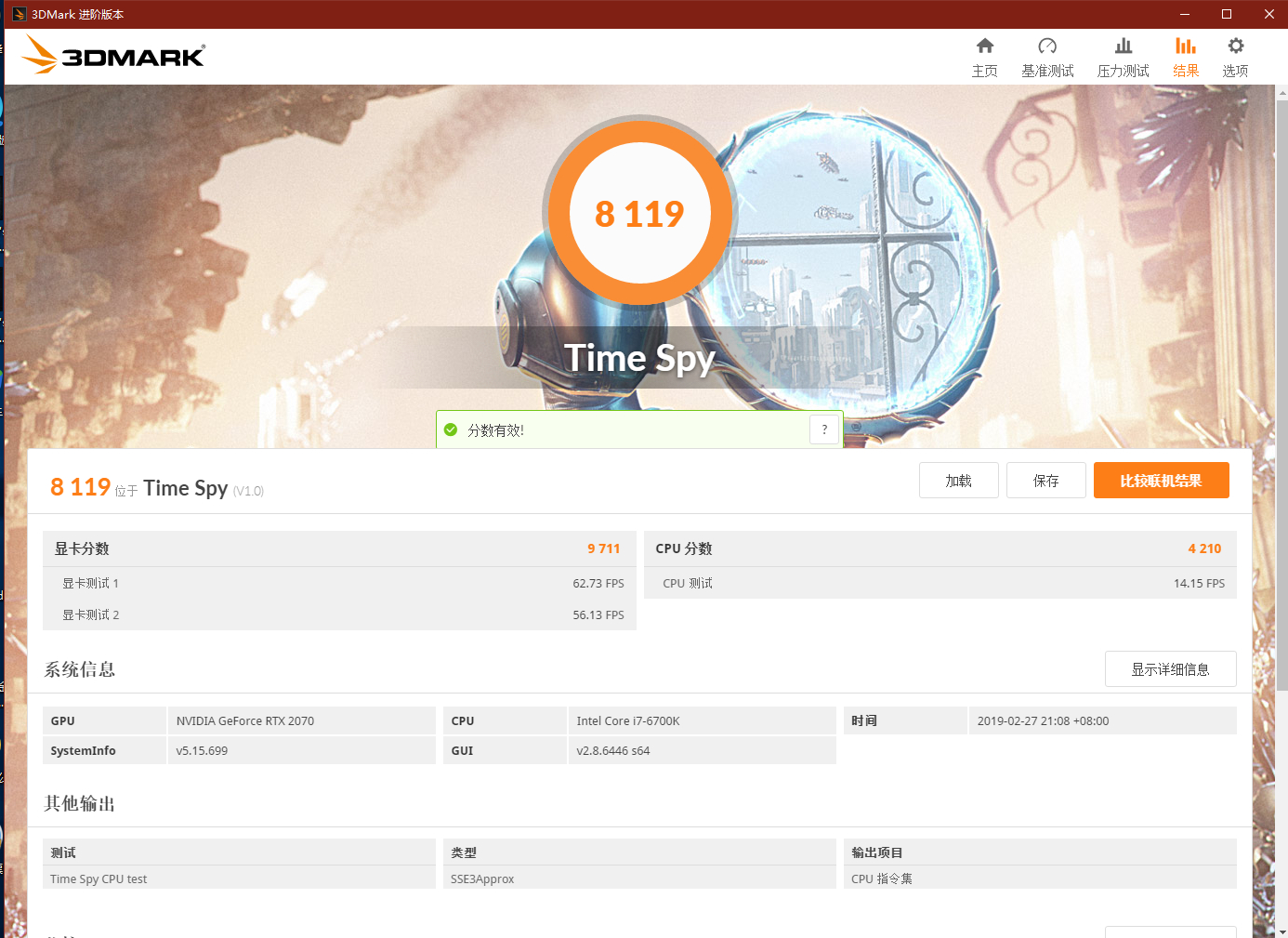
Task: Click the question mark help button
Action: point(824,429)
